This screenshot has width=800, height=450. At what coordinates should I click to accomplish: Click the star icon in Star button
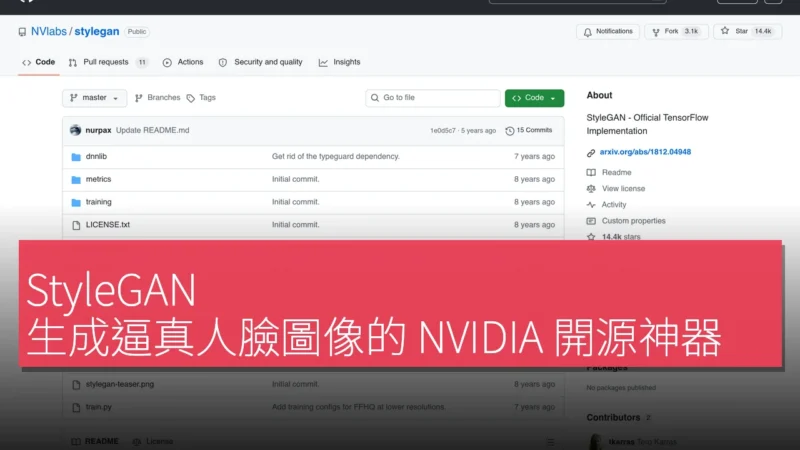(x=725, y=31)
